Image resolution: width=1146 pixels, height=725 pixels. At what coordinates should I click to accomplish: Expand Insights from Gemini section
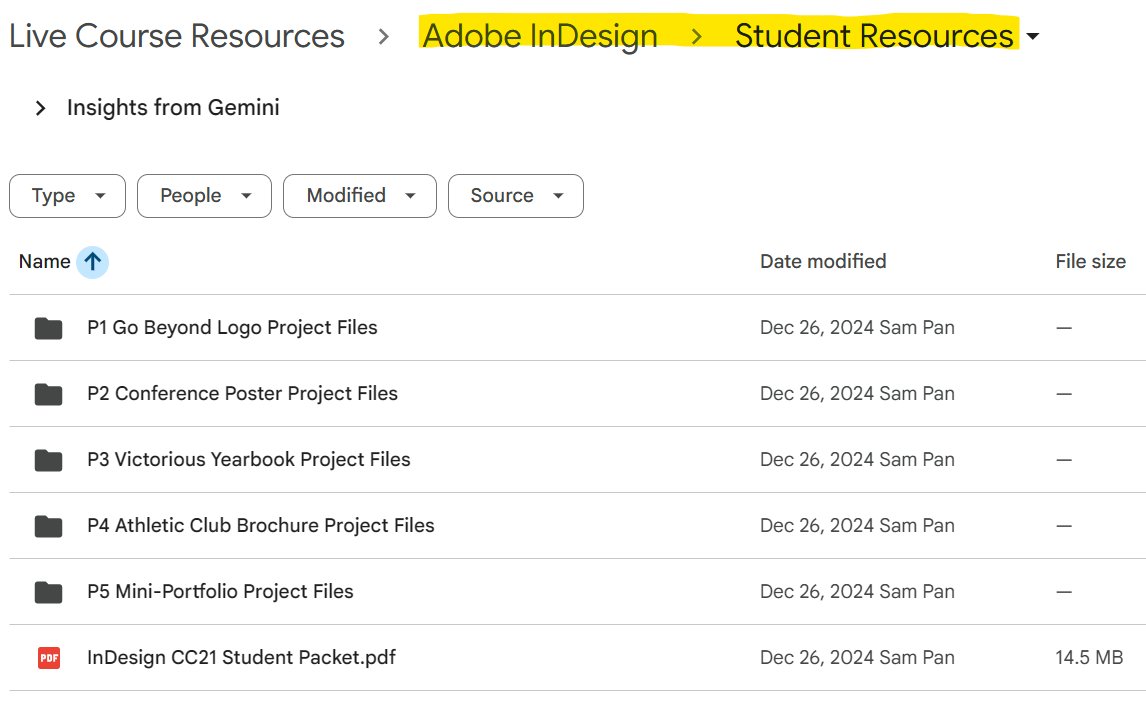(41, 108)
